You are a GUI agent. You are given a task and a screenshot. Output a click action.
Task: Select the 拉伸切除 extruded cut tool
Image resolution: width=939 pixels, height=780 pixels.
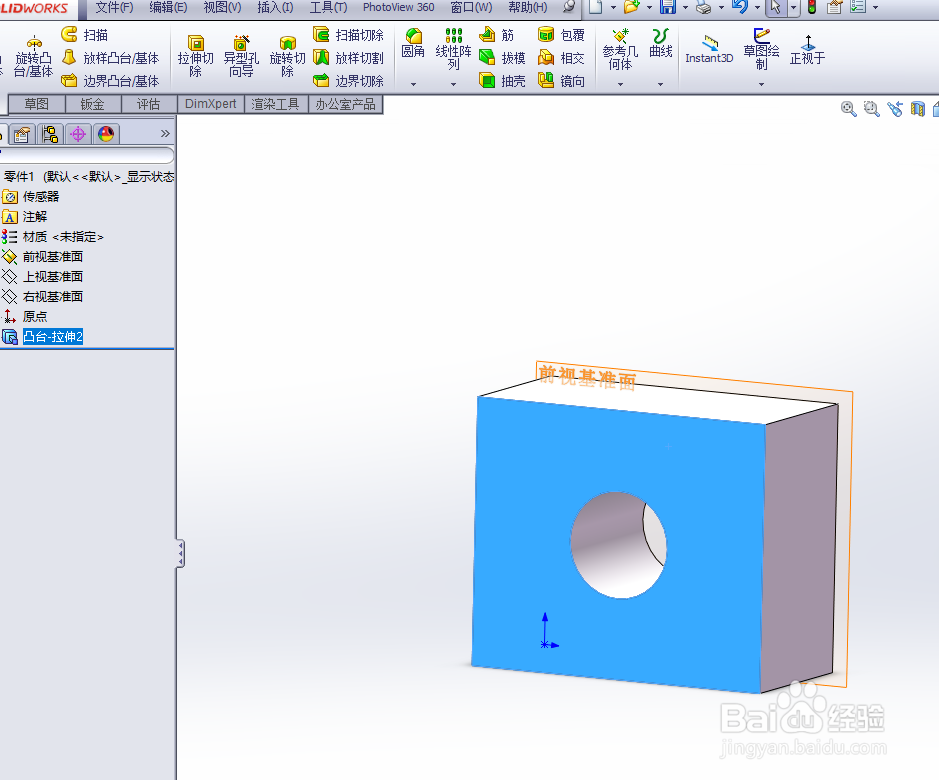[195, 57]
